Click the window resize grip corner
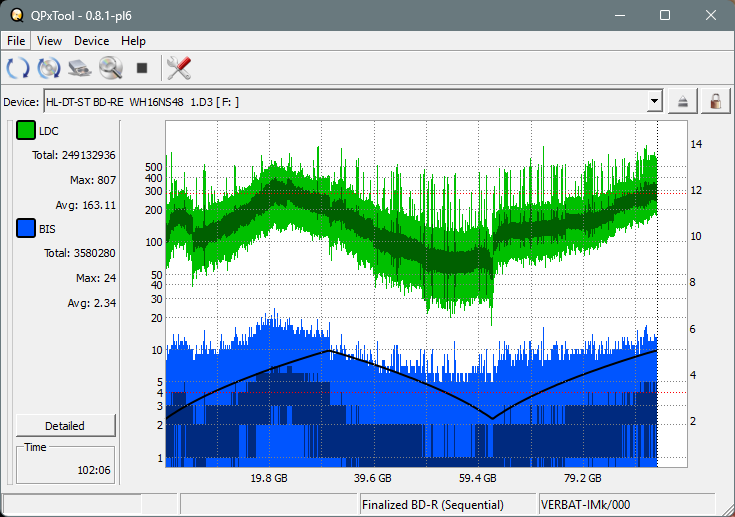 click(x=727, y=509)
